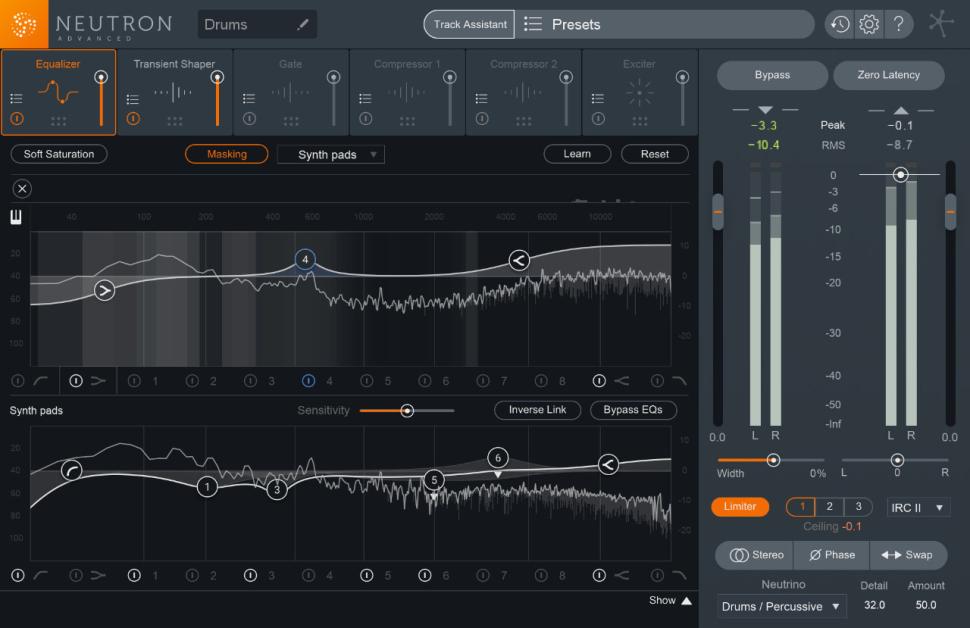Viewport: 970px width, 628px height.
Task: Open the Synth pads masking source dropdown
Action: 330,154
